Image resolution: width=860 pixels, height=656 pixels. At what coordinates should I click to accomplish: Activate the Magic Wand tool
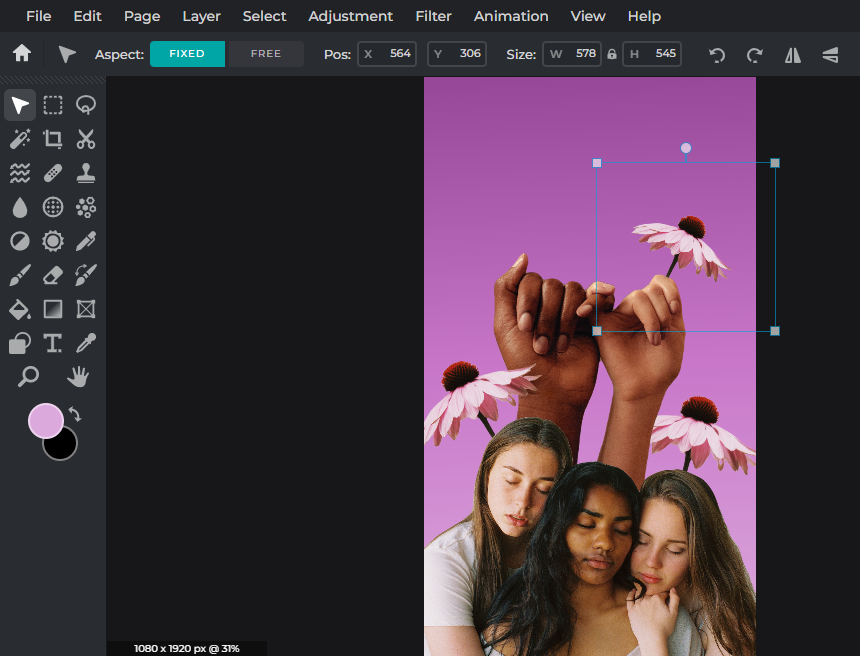20,139
